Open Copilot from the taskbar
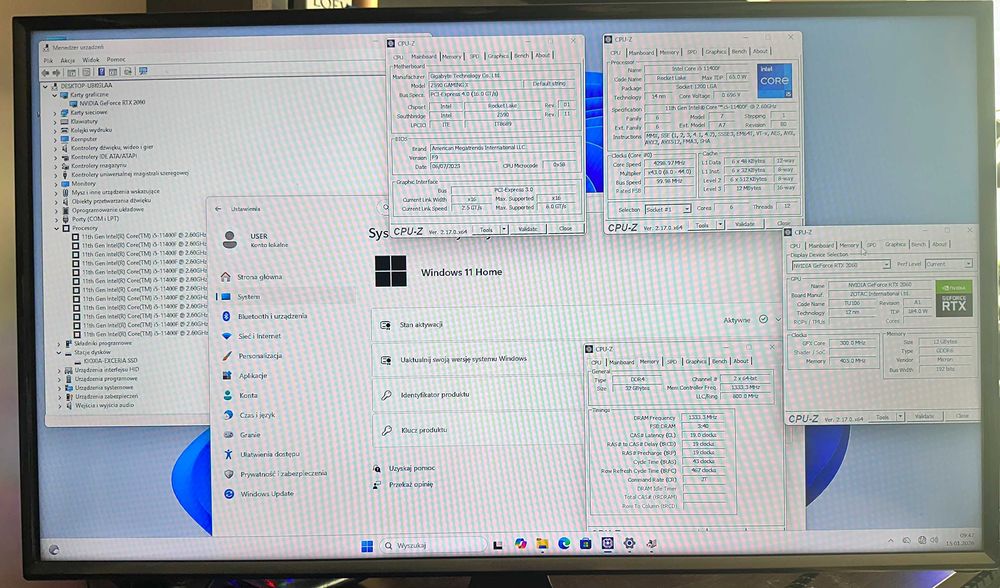The height and width of the screenshot is (588, 1000). pyautogui.click(x=520, y=544)
